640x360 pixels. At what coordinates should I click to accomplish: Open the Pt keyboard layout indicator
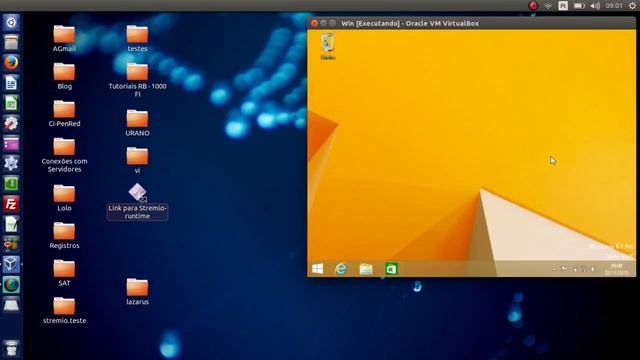563,6
